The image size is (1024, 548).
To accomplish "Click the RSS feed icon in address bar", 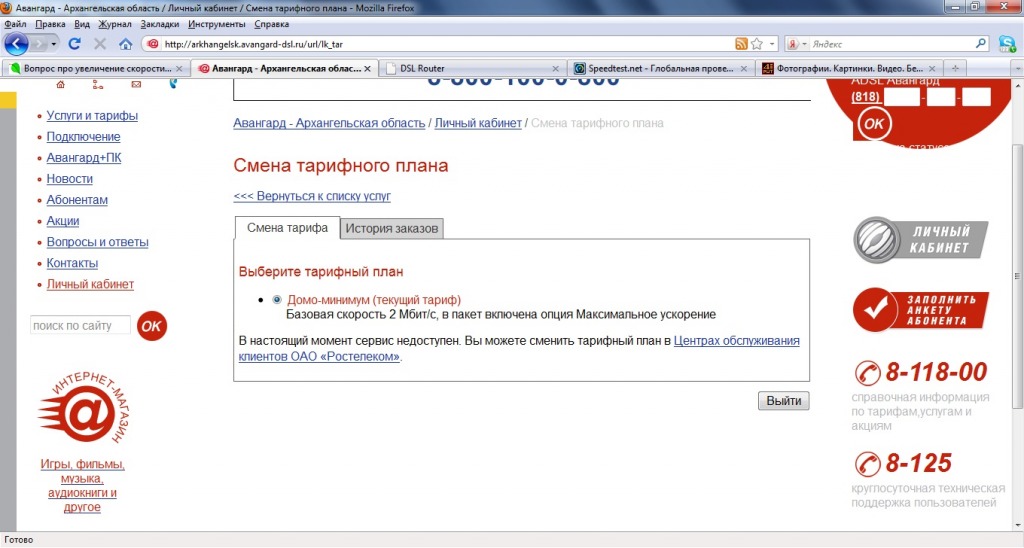I will 741,44.
